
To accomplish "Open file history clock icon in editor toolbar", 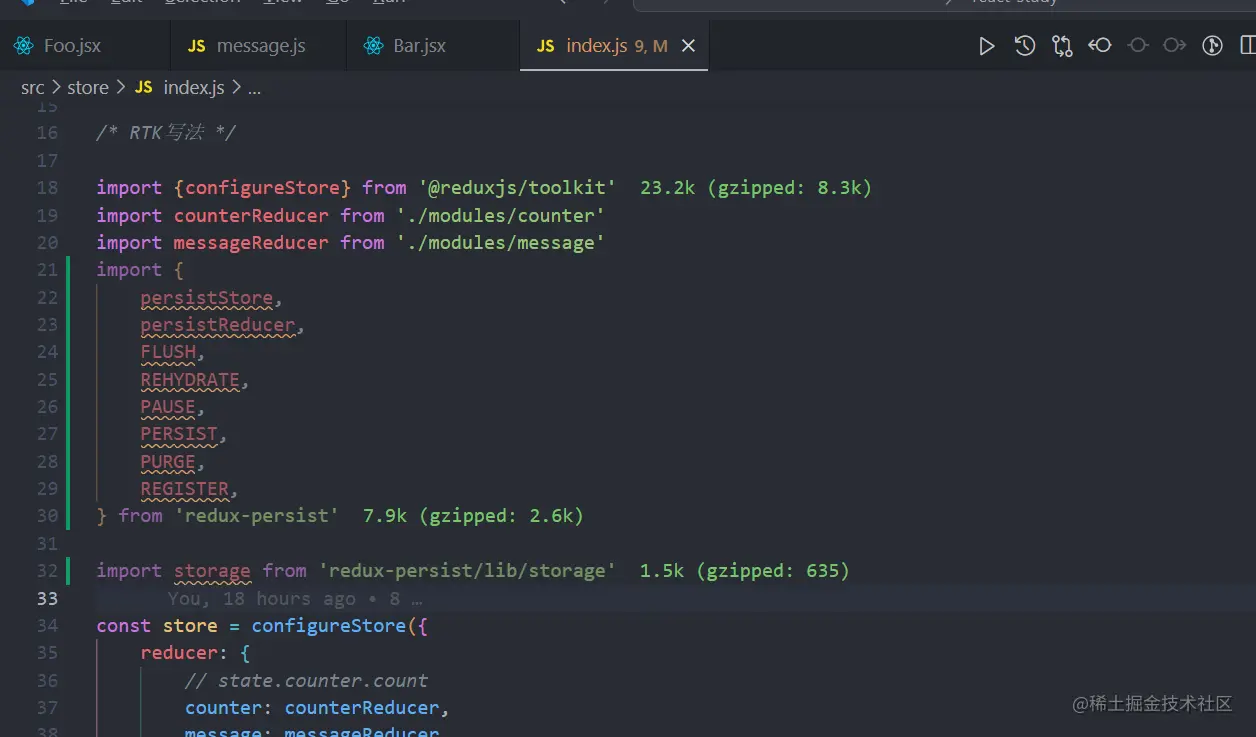I will (1024, 46).
